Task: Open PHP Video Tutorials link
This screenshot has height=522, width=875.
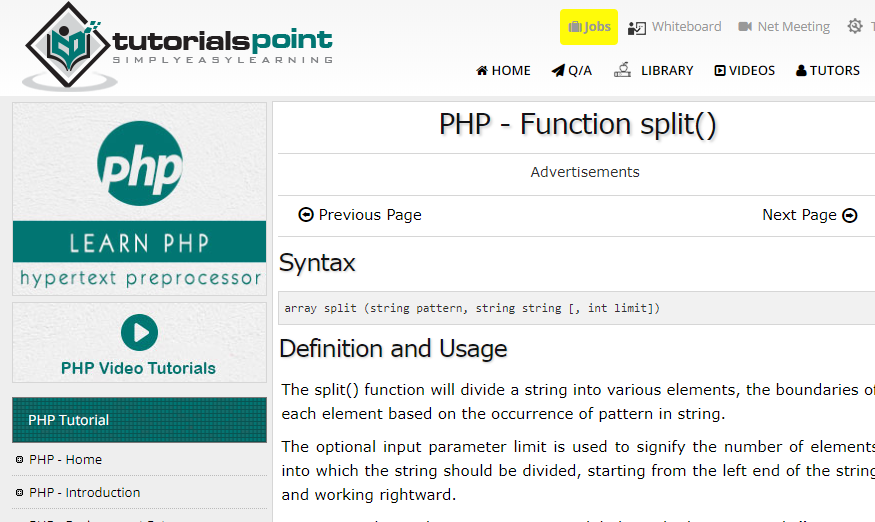Action: point(138,368)
